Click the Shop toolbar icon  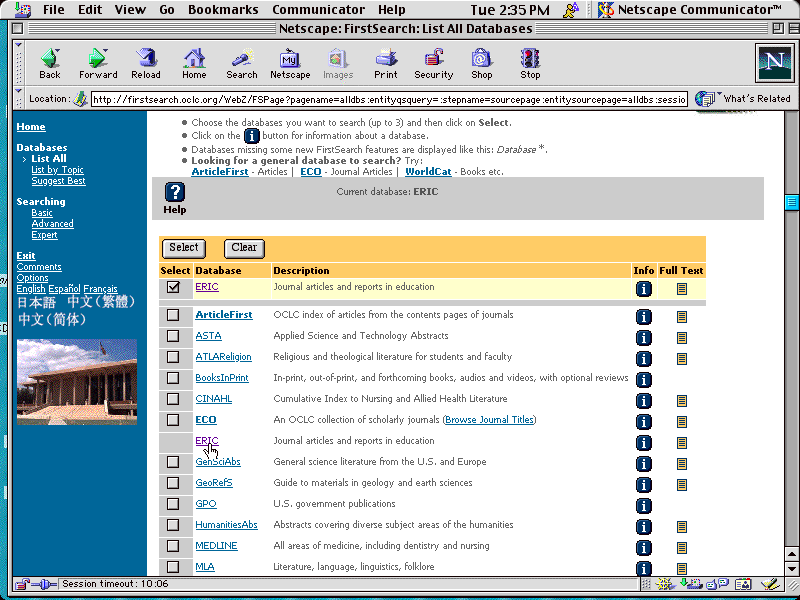[x=481, y=64]
